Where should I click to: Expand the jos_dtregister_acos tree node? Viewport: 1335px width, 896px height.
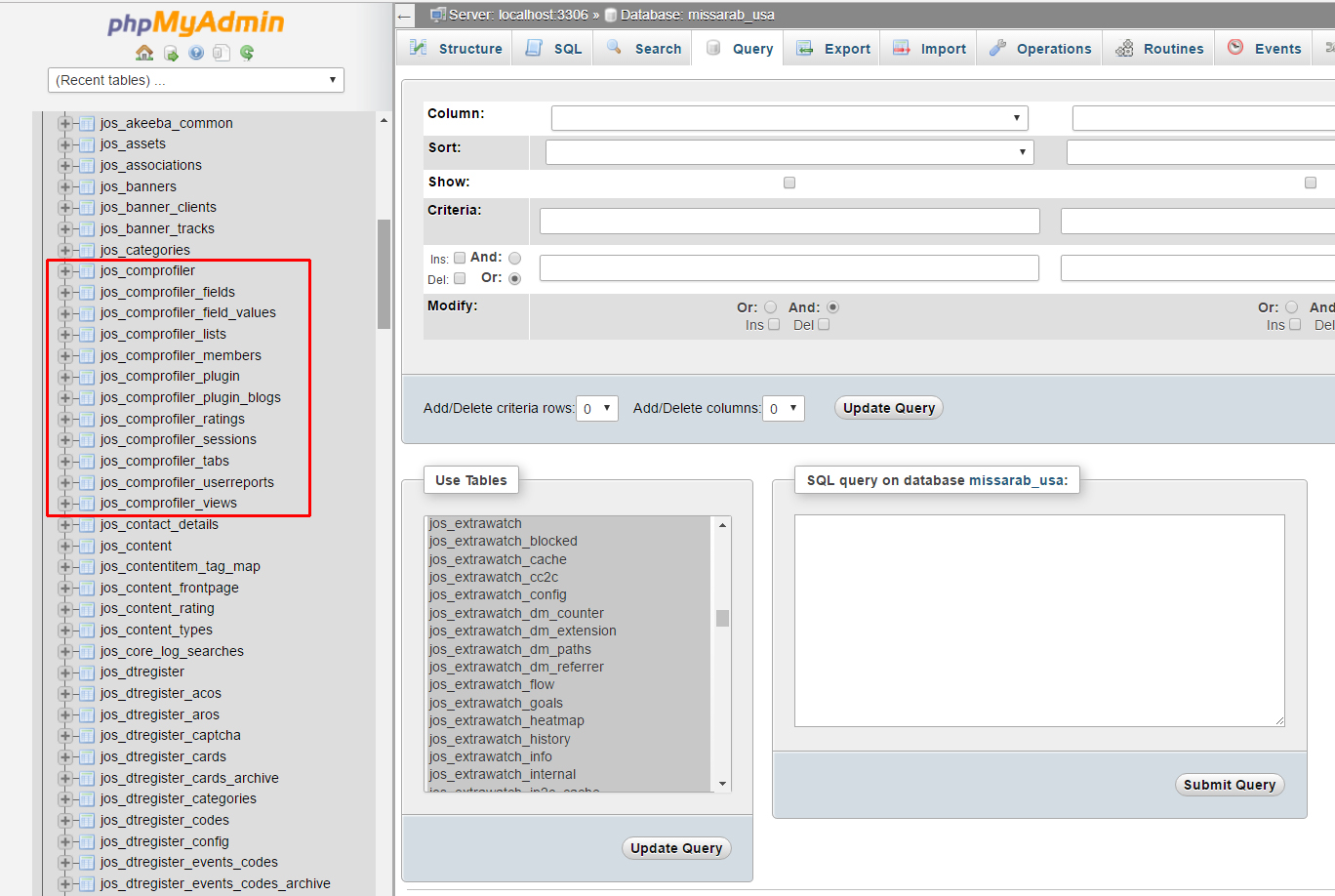(x=65, y=694)
